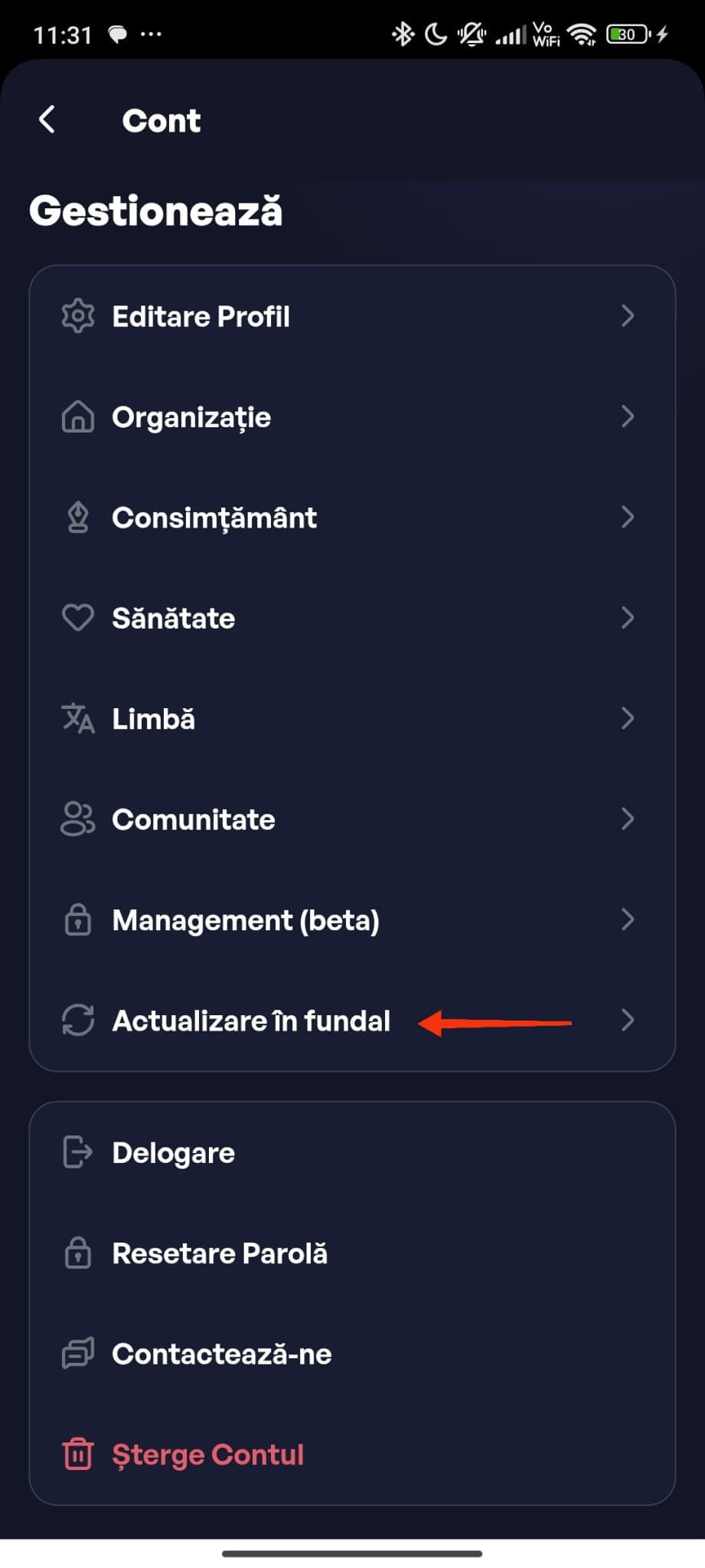Expand Editare Profil with its chevron
Image resolution: width=705 pixels, height=1568 pixels.
[628, 316]
